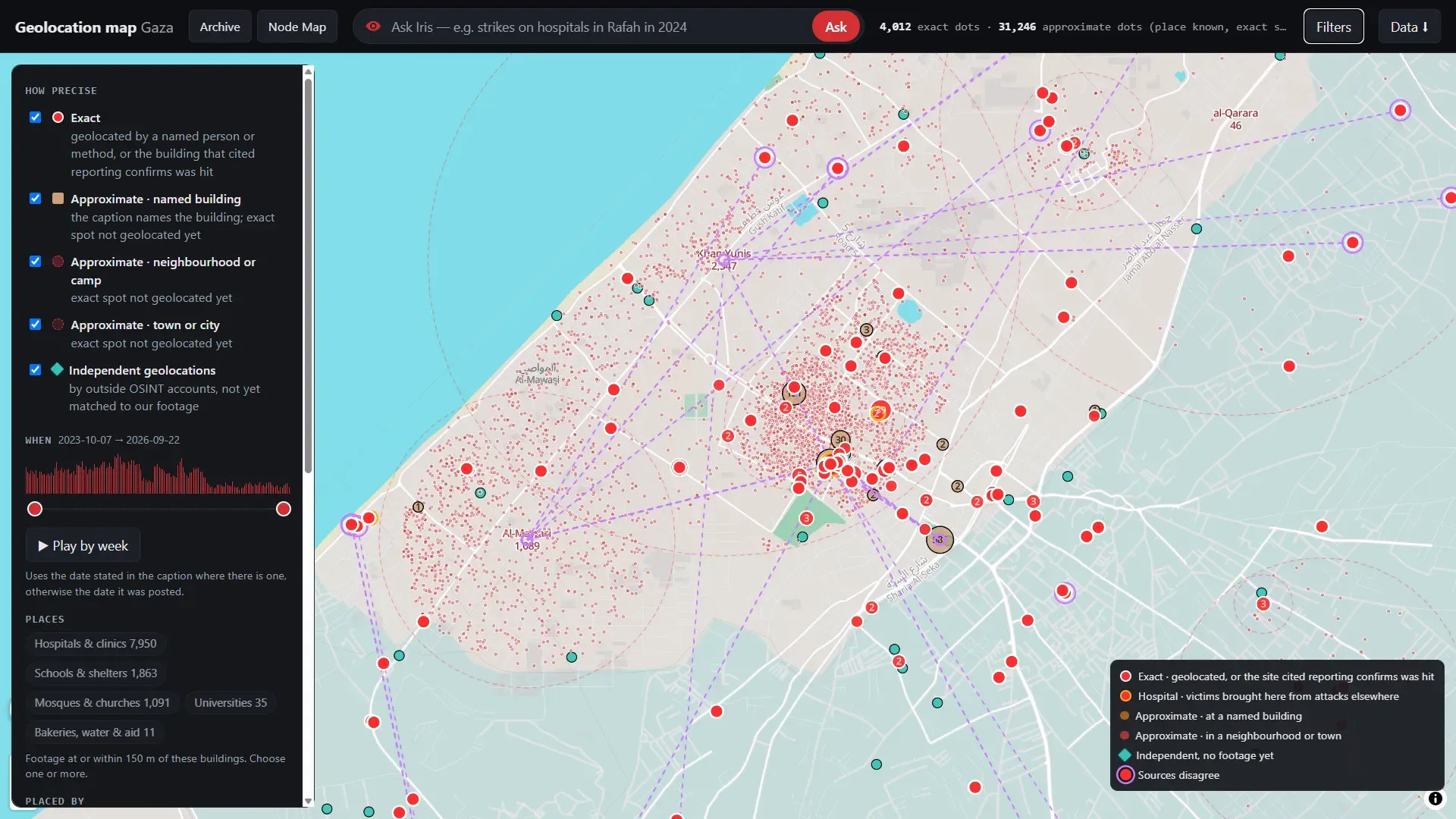This screenshot has height=819, width=1456.
Task: Click the Khan Yunis 2,547 map marker
Action: coord(724,259)
